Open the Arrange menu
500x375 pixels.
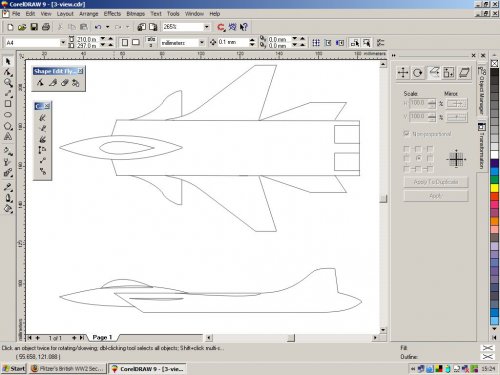tap(89, 14)
